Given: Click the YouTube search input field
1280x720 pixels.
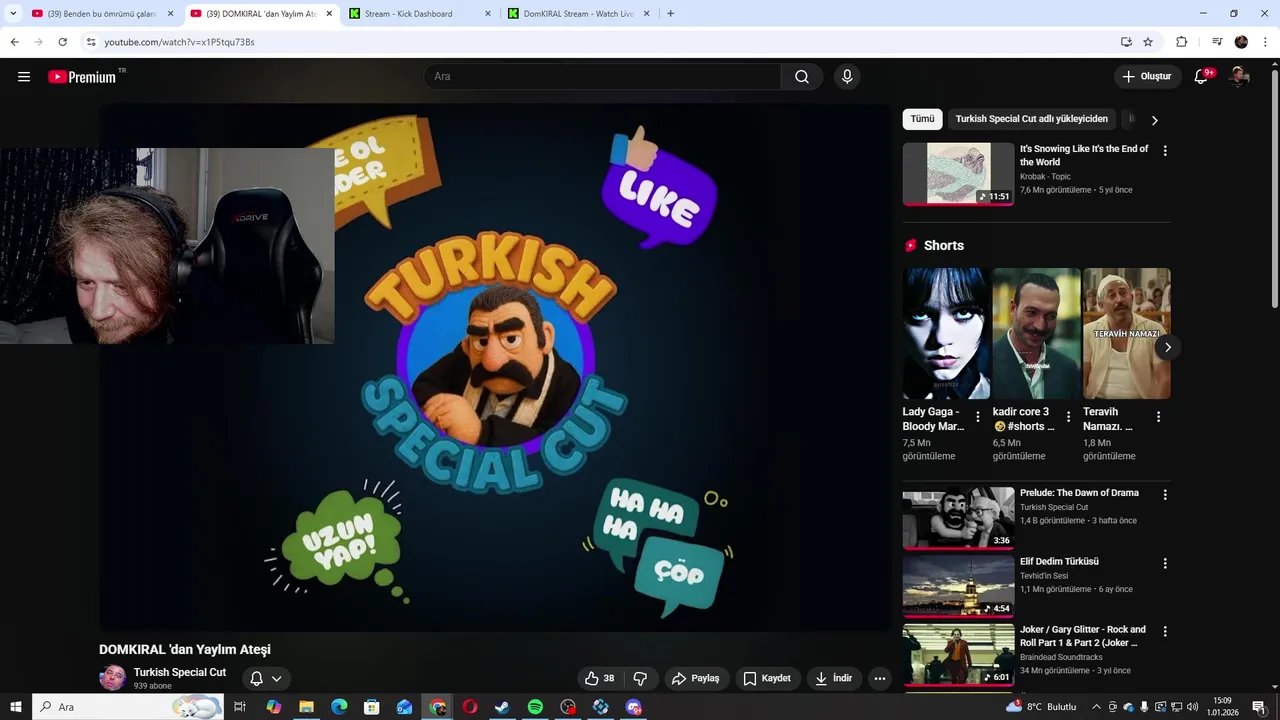Looking at the screenshot, I should pyautogui.click(x=603, y=77).
